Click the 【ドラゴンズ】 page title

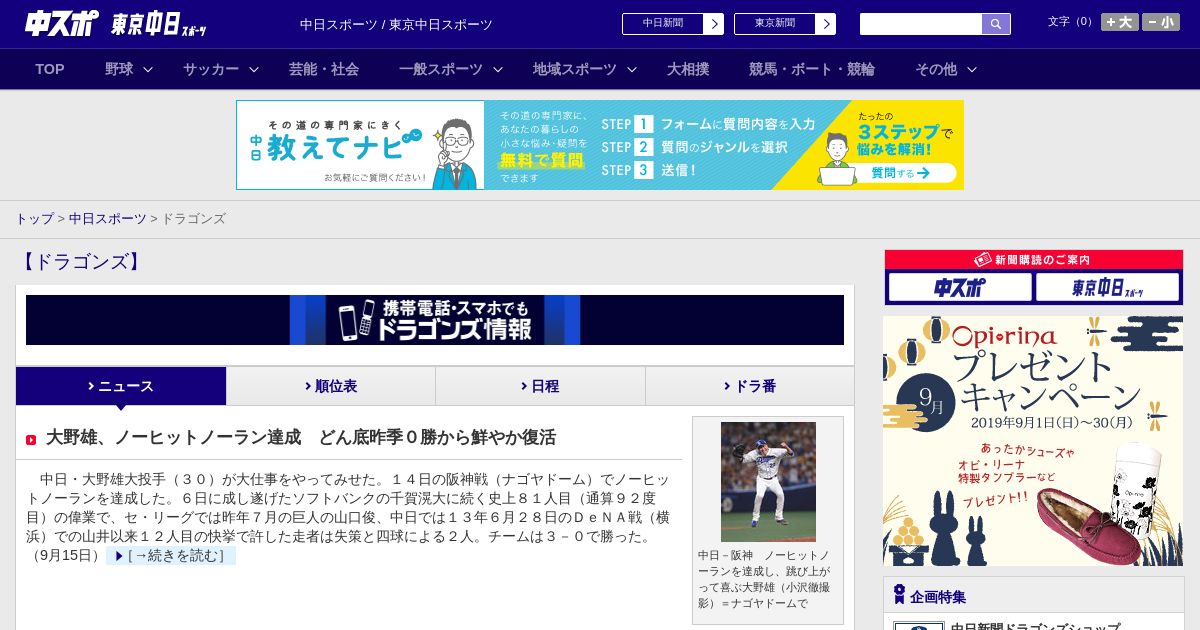point(80,262)
